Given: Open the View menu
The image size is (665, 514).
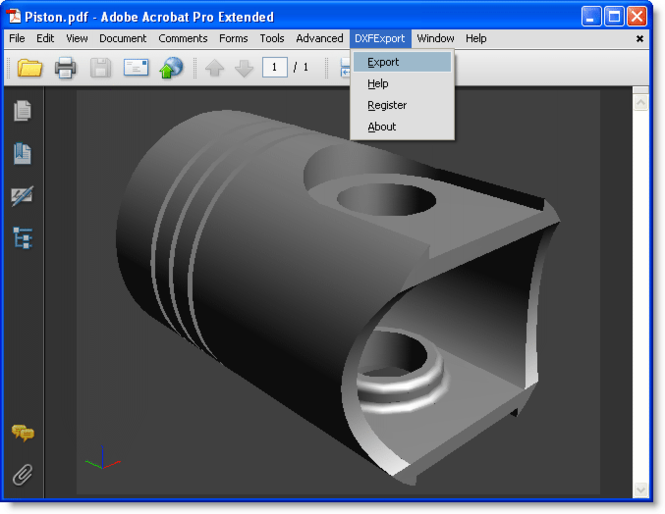Looking at the screenshot, I should point(77,38).
